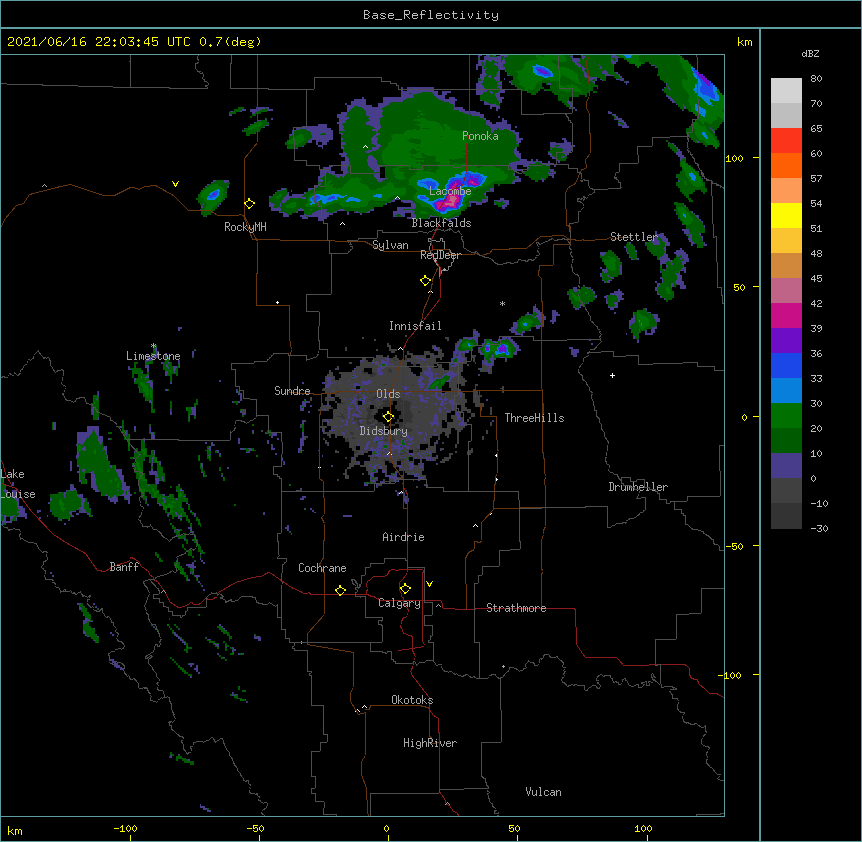Pick the dark orange 57-60 dBZ legend swatch

point(786,165)
